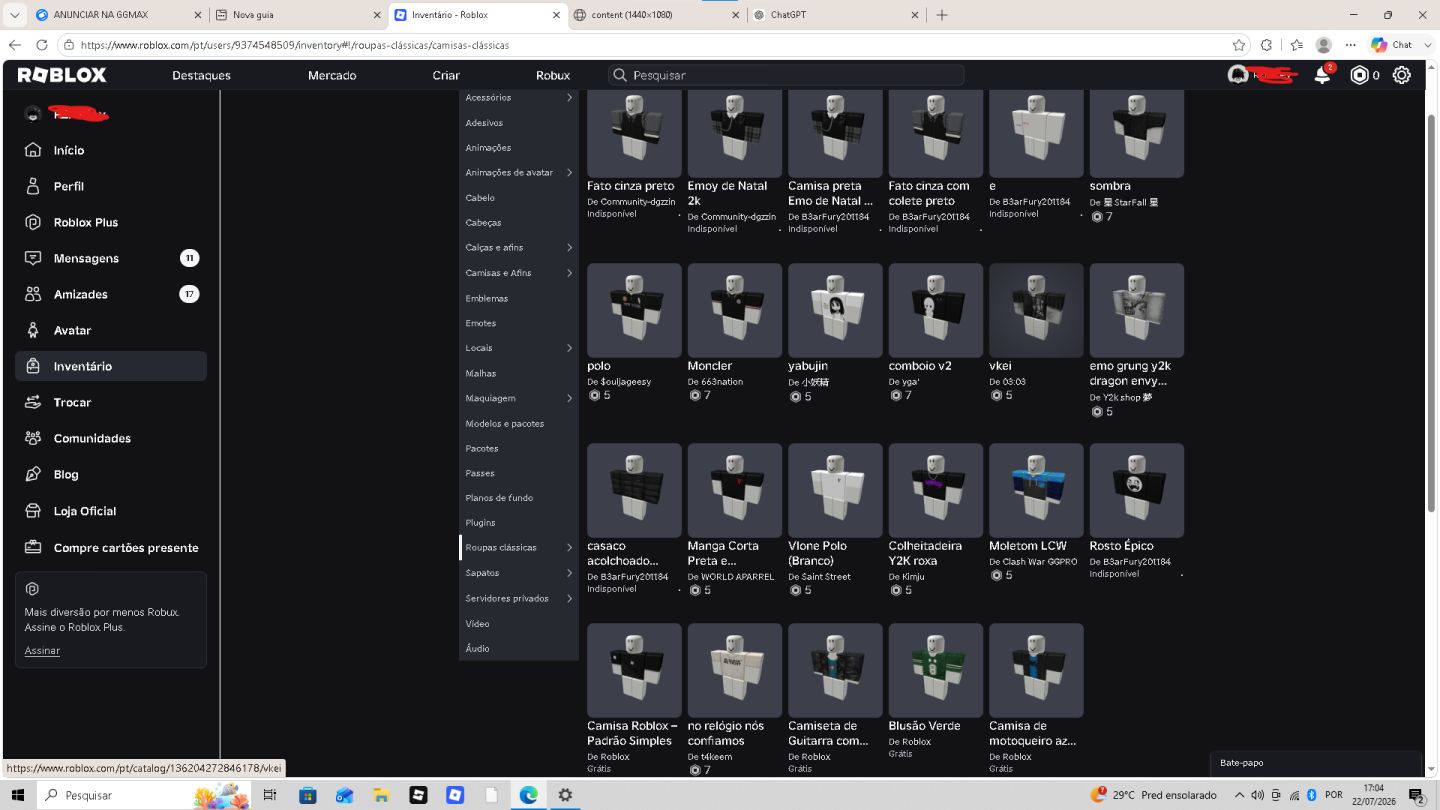The width and height of the screenshot is (1440, 810).
Task: Open File Explorer from the taskbar
Action: (x=381, y=795)
